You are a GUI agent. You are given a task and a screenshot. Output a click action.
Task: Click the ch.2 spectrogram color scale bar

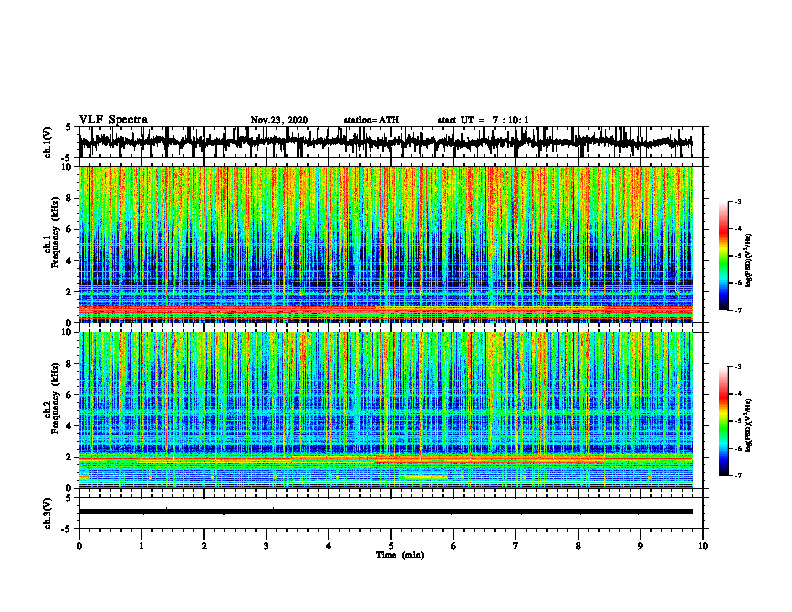[x=723, y=421]
